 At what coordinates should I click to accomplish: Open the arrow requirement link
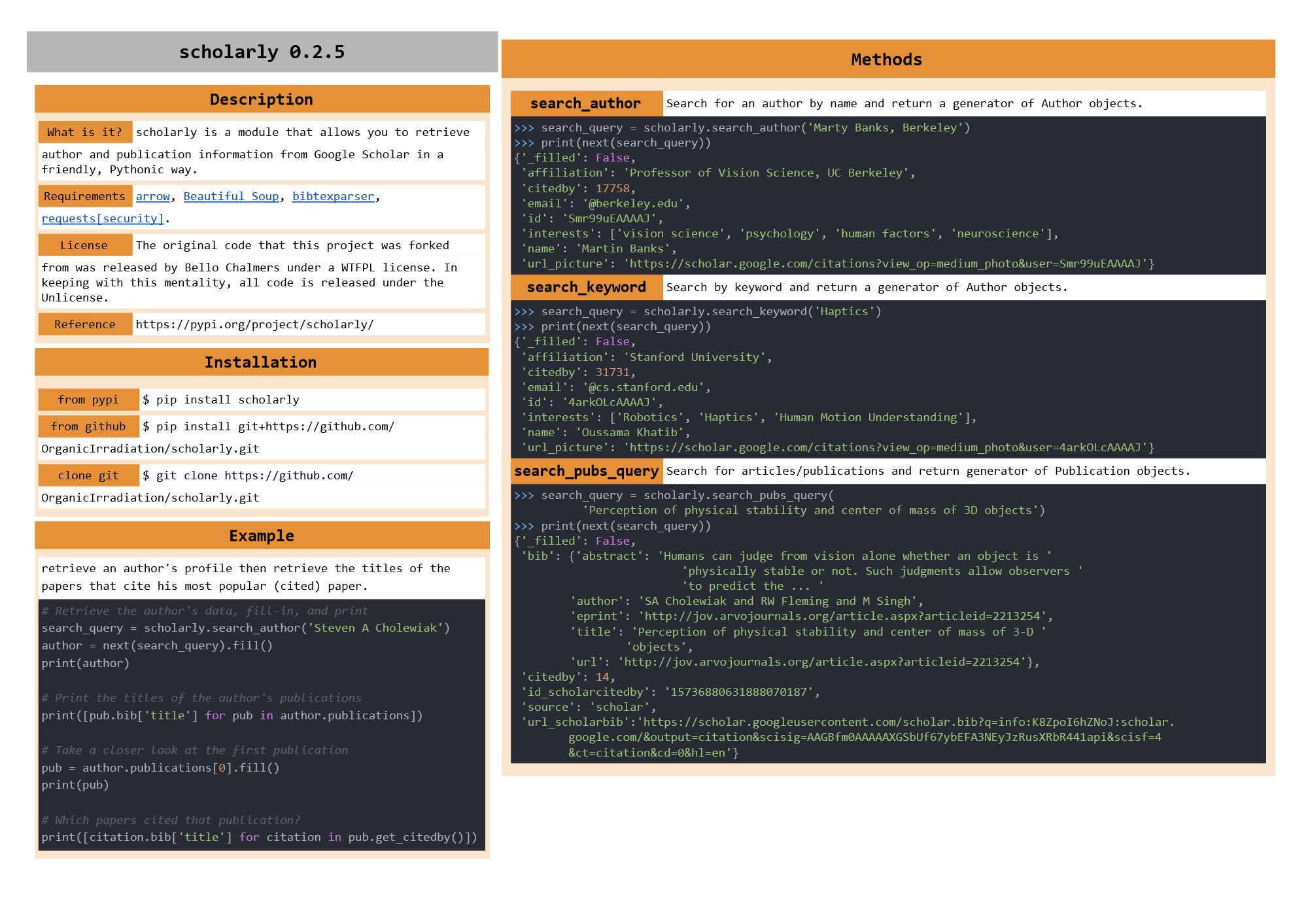[152, 196]
